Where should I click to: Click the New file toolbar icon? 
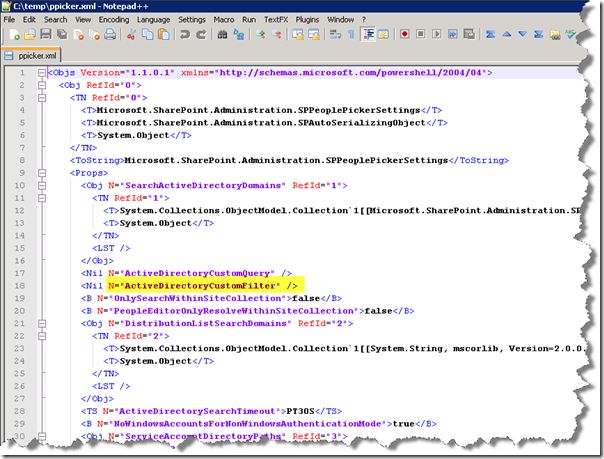pos(14,35)
